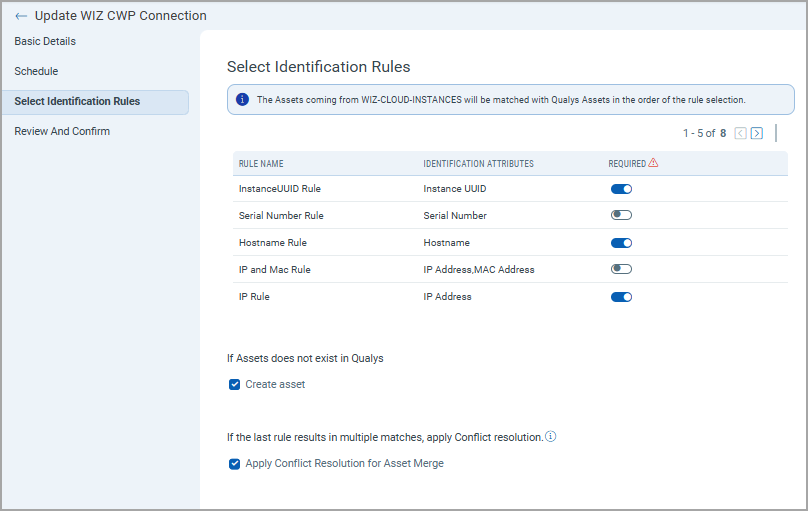Go to the next page of rules
The image size is (808, 511).
[757, 133]
